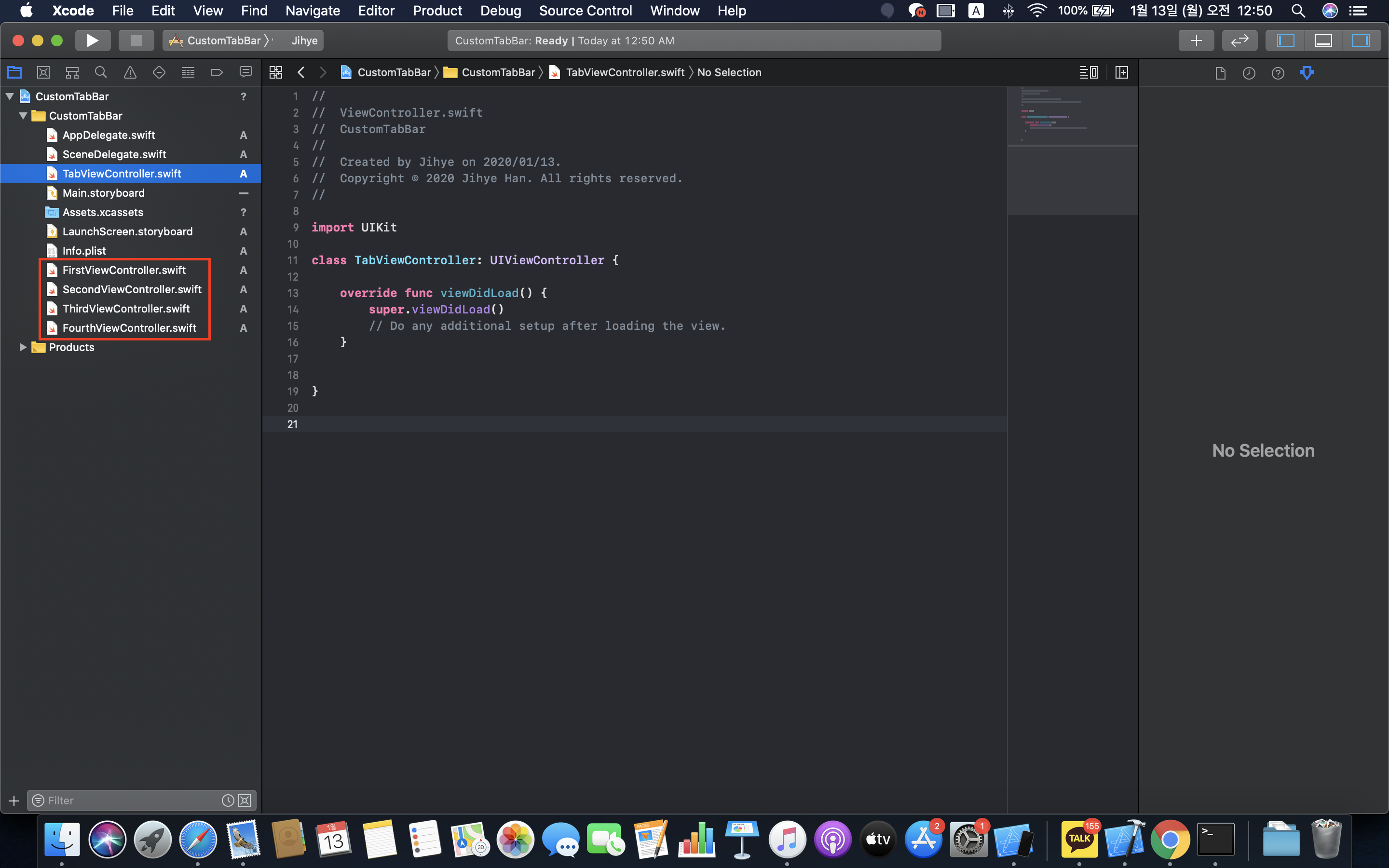
Task: Select FirstViewController.swift in navigator
Action: click(124, 270)
